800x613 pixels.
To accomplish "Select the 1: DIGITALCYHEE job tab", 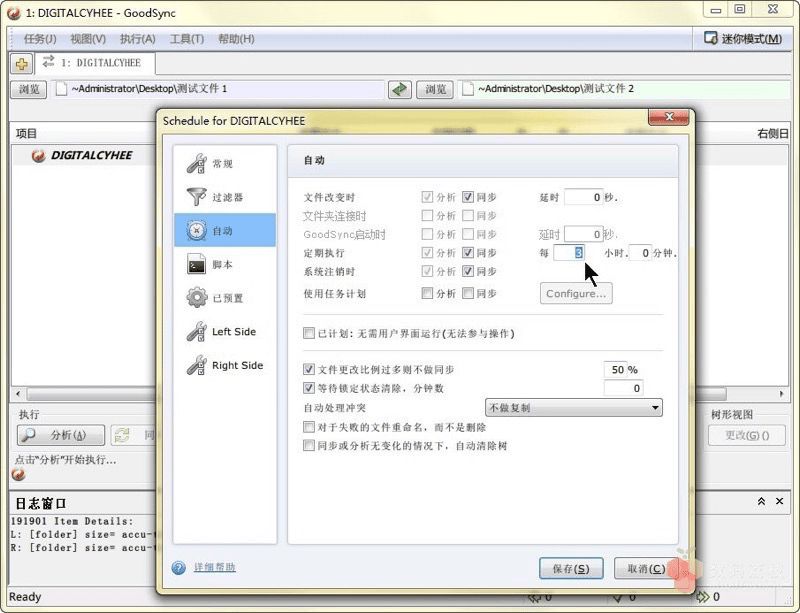I will coord(95,63).
